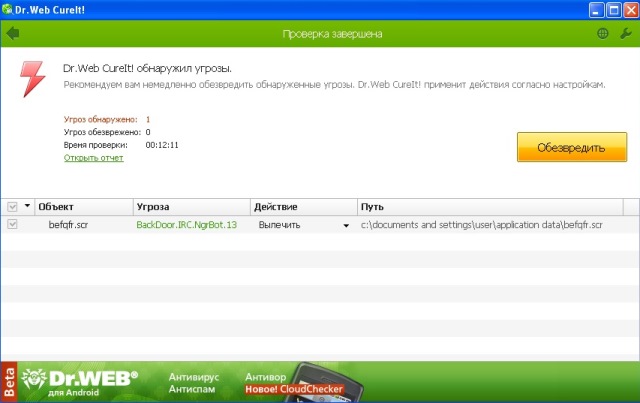
Task: Open the language globe icon
Action: [602, 33]
